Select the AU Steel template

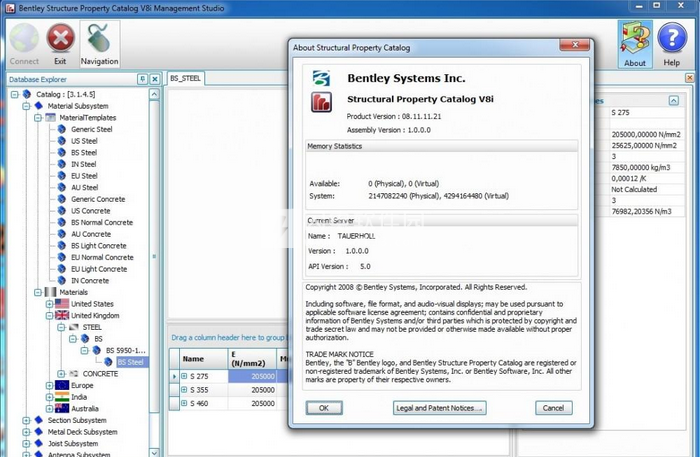click(x=84, y=187)
